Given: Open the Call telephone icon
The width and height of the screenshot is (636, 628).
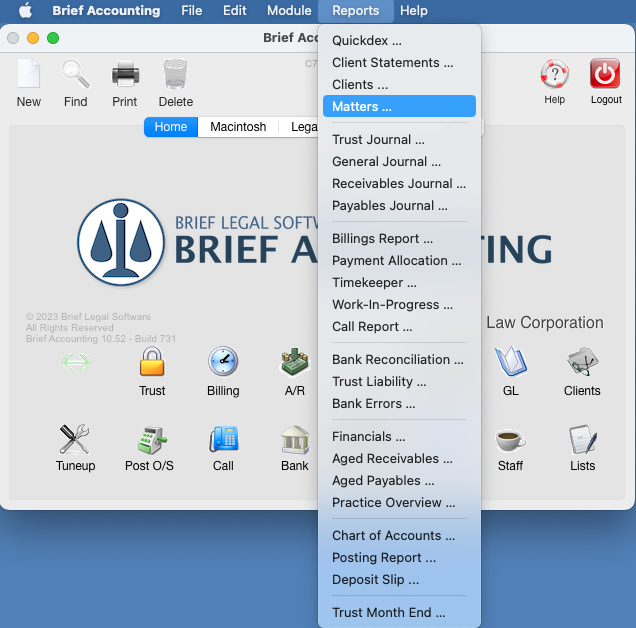Looking at the screenshot, I should (x=223, y=439).
